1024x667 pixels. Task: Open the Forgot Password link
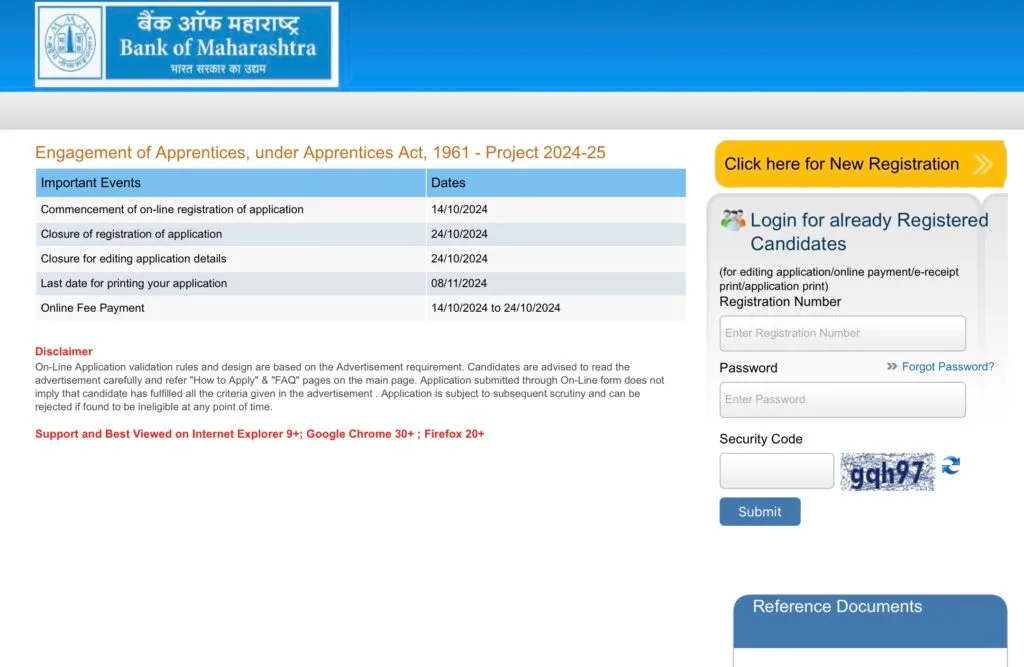pos(948,366)
